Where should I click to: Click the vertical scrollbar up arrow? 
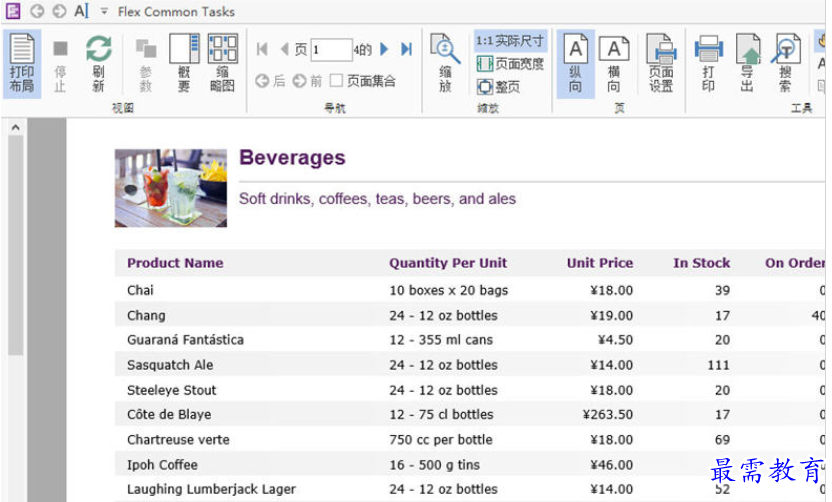click(15, 127)
